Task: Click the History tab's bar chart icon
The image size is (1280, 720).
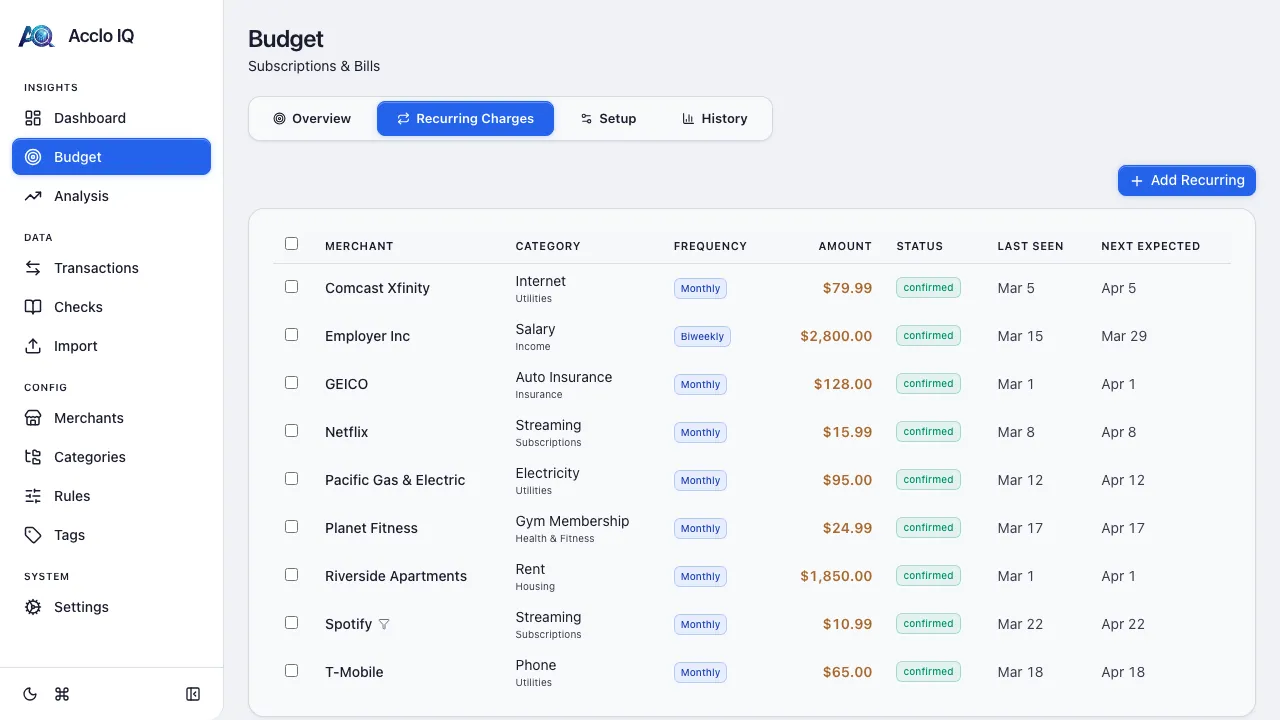Action: click(688, 119)
